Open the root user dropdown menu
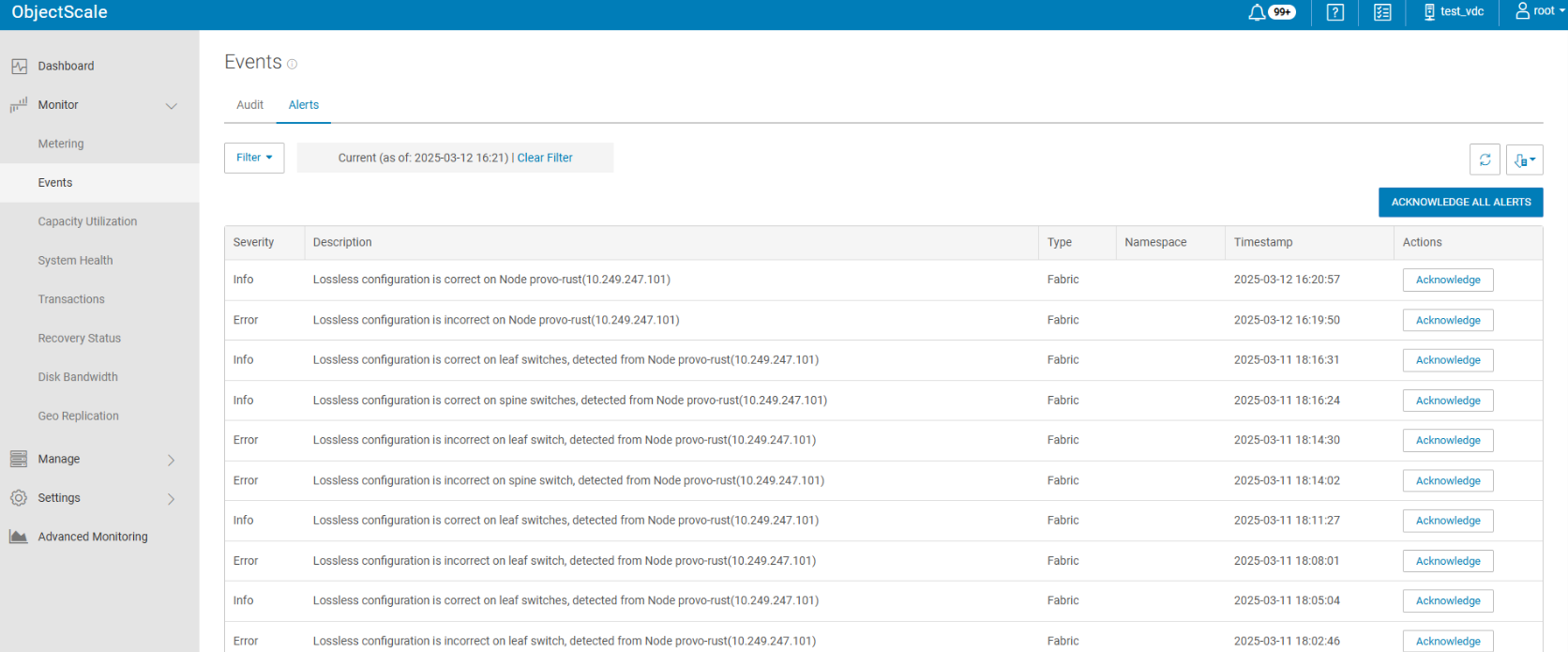This screenshot has width=1568, height=652. coord(1541,11)
